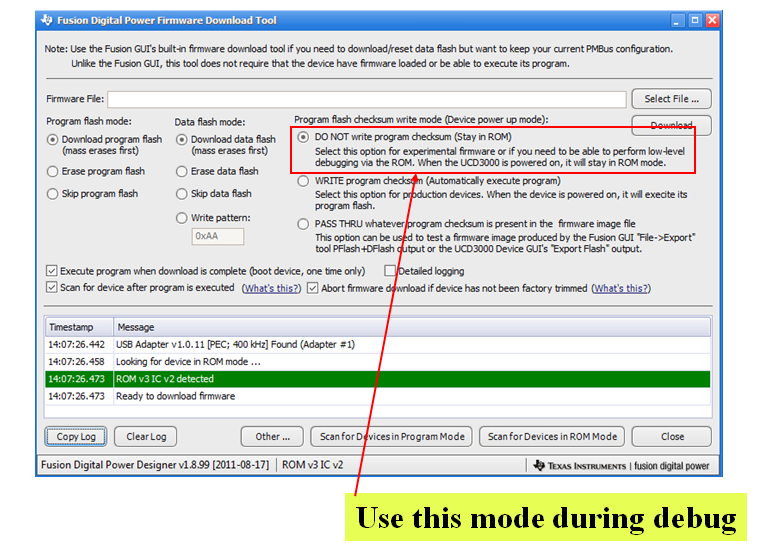The width and height of the screenshot is (779, 554).
Task: Toggle Abort firmware download if not factory trimmed
Action: [312, 288]
